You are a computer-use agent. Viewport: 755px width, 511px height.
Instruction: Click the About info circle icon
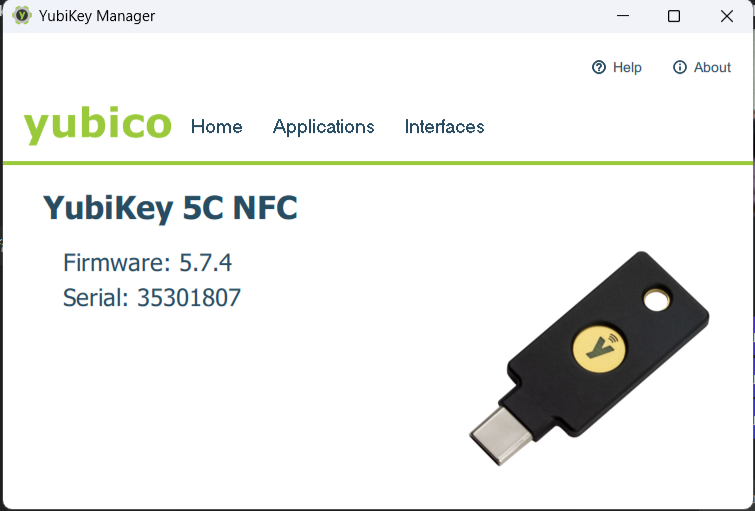[680, 67]
